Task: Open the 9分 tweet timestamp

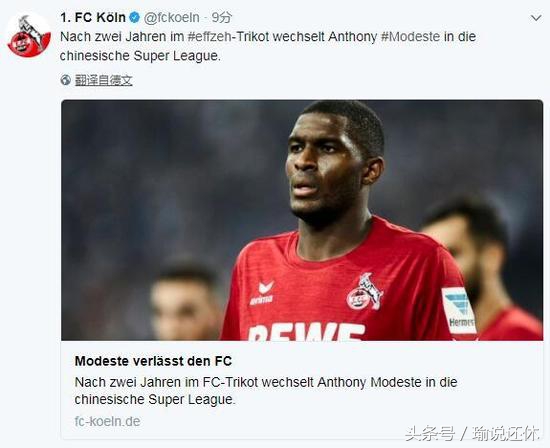Action: [222, 17]
